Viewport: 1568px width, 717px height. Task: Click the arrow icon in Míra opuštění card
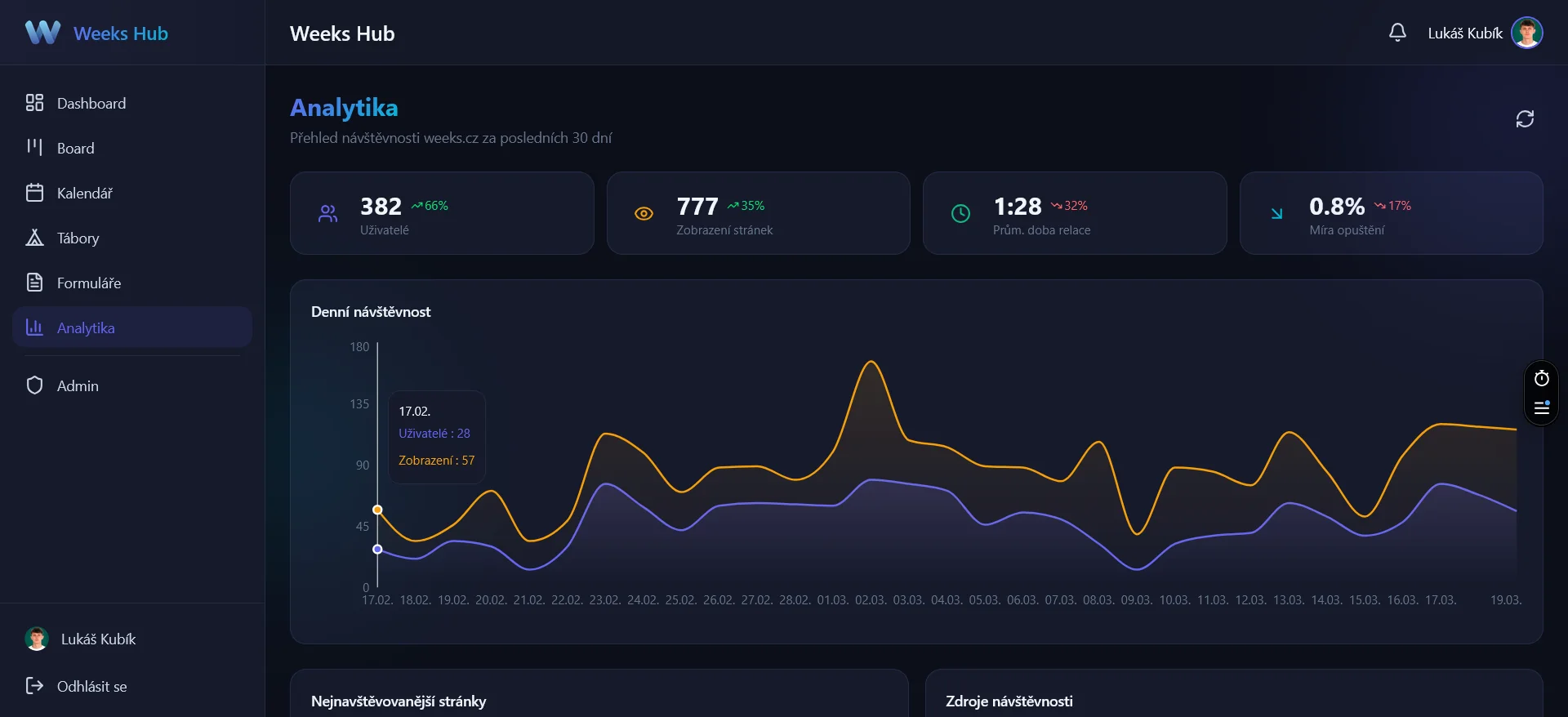pos(1276,214)
